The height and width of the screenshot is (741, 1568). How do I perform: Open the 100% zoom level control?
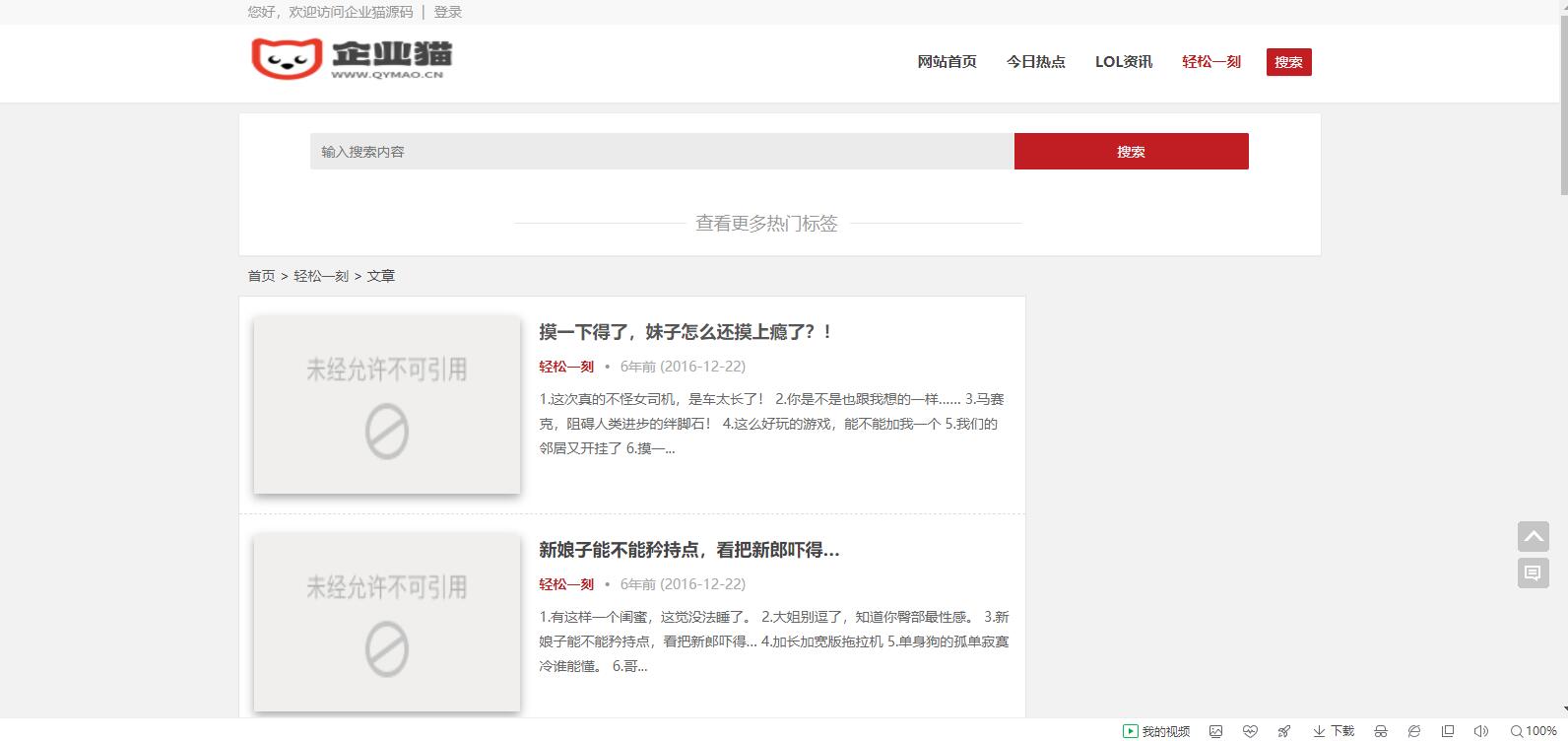tap(1534, 731)
